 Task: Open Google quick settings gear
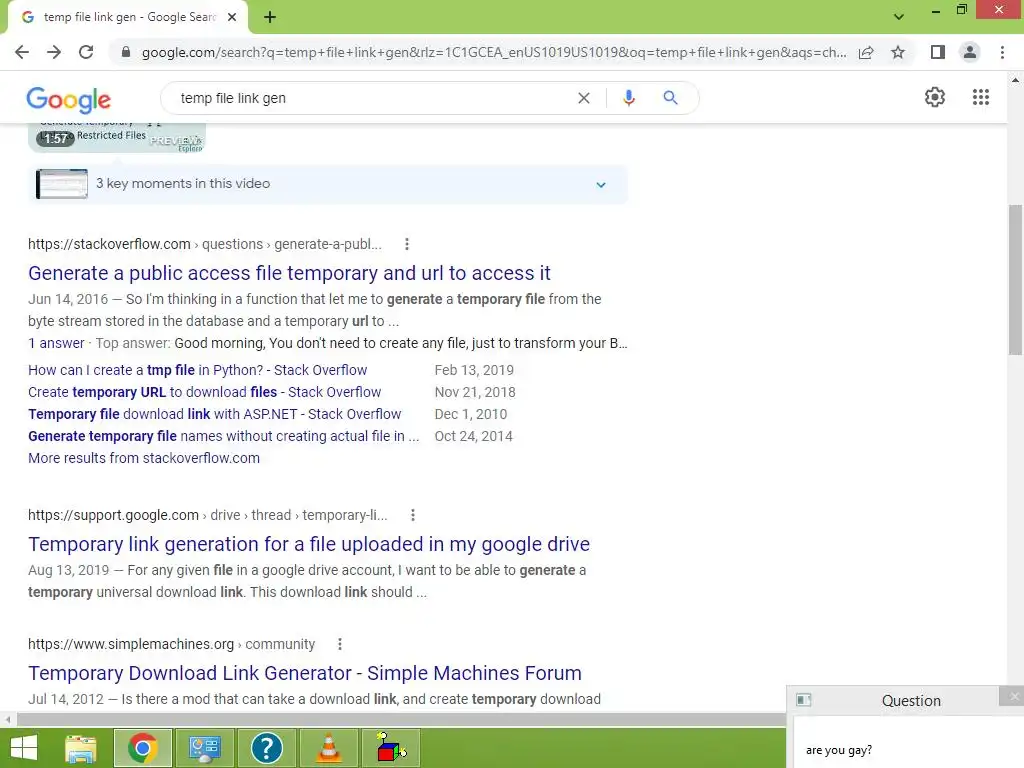point(935,97)
